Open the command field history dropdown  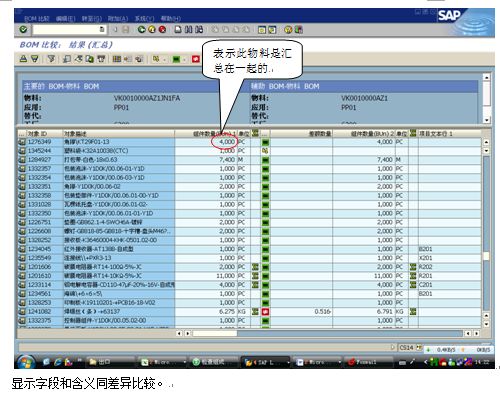(102, 30)
